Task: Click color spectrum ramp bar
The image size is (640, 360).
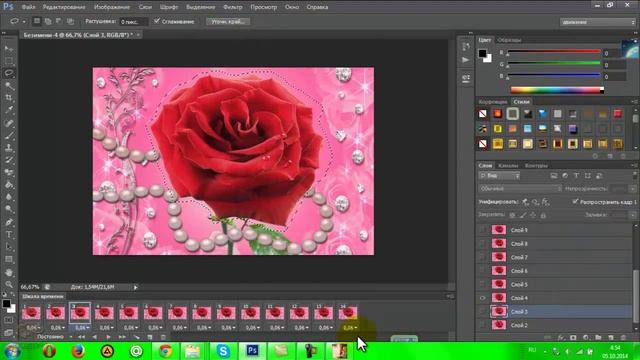Action: (x=557, y=90)
